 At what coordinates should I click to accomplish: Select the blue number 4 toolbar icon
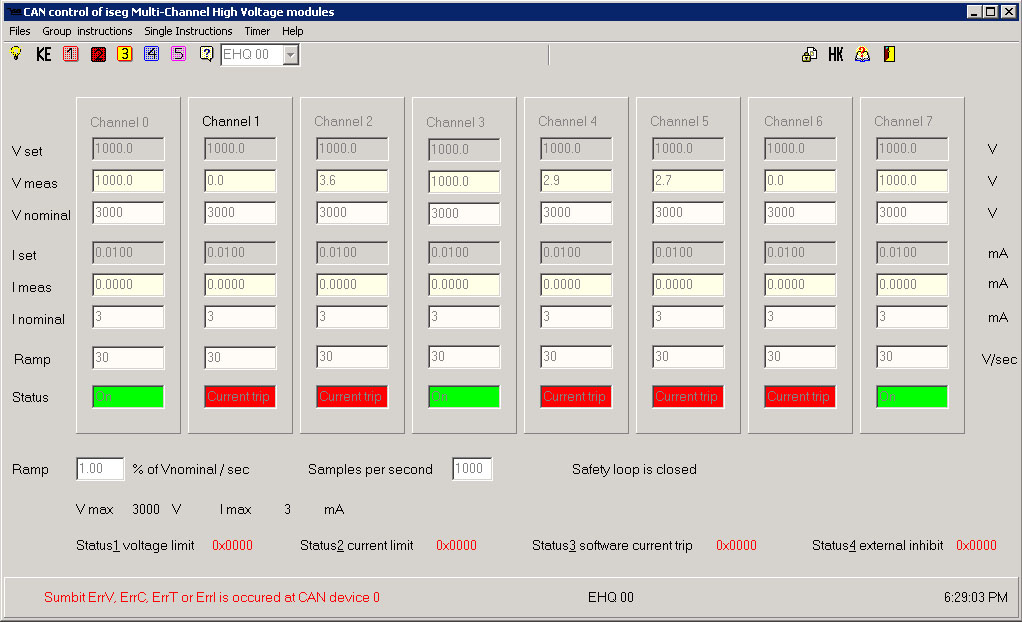pos(151,54)
